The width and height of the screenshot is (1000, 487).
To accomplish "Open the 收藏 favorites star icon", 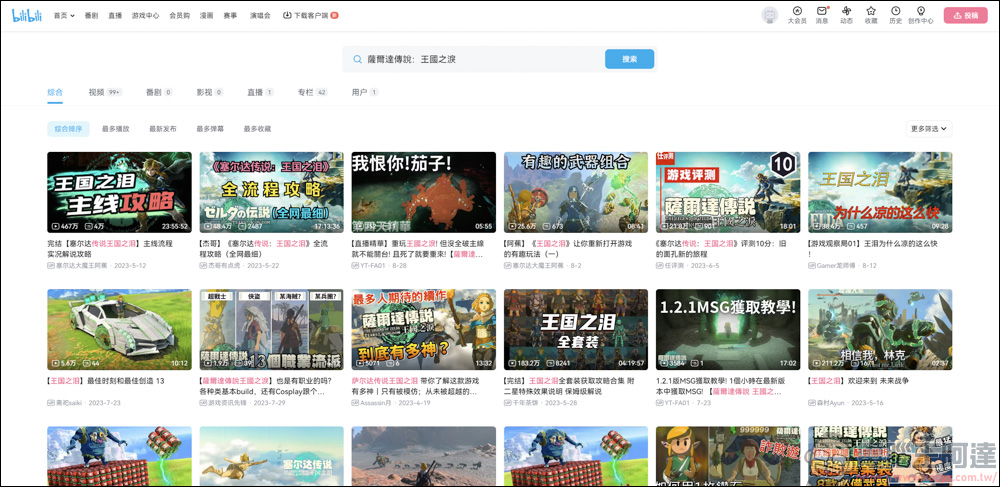I will (871, 15).
